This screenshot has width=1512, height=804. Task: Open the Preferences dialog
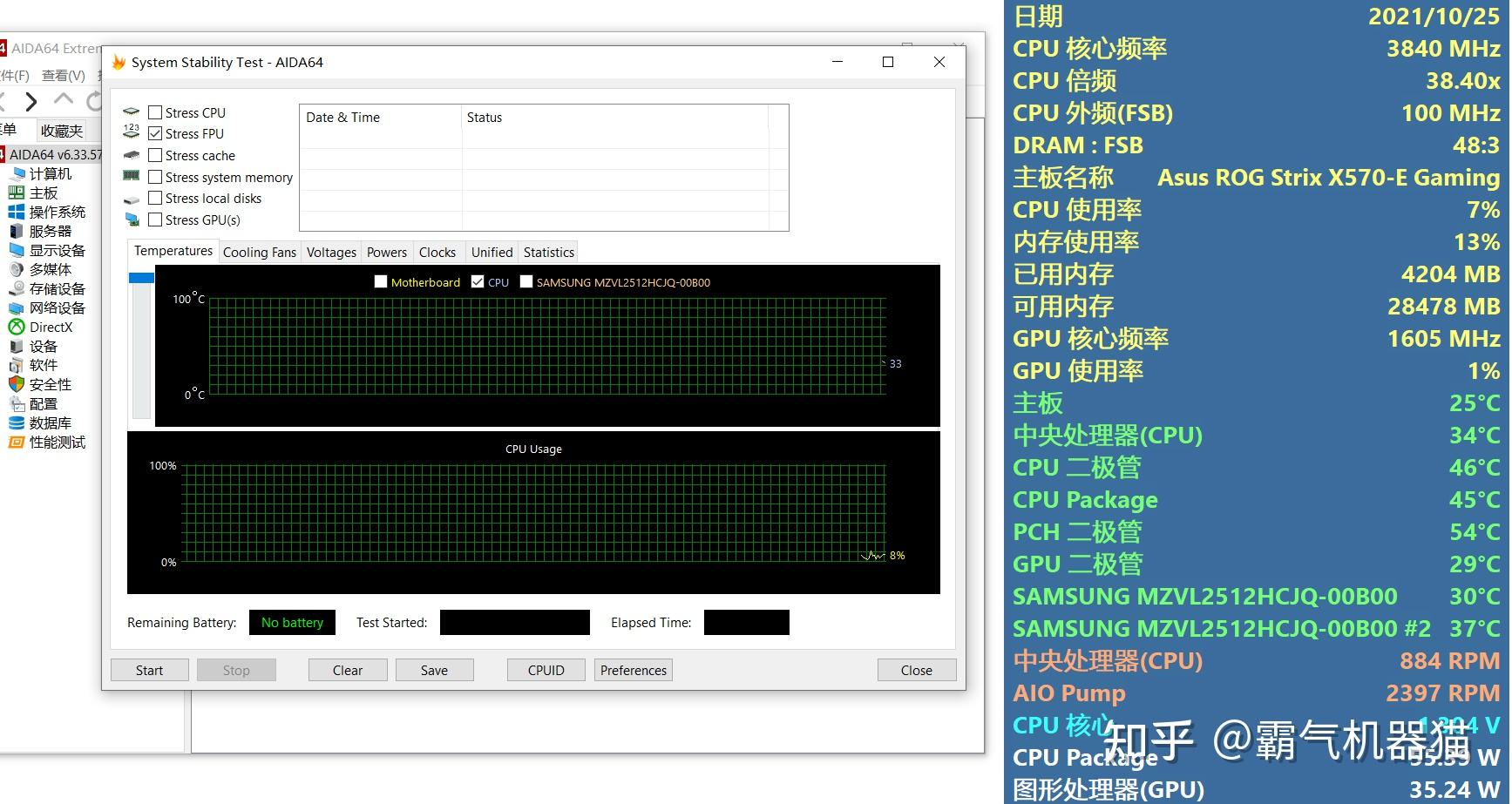pos(634,670)
